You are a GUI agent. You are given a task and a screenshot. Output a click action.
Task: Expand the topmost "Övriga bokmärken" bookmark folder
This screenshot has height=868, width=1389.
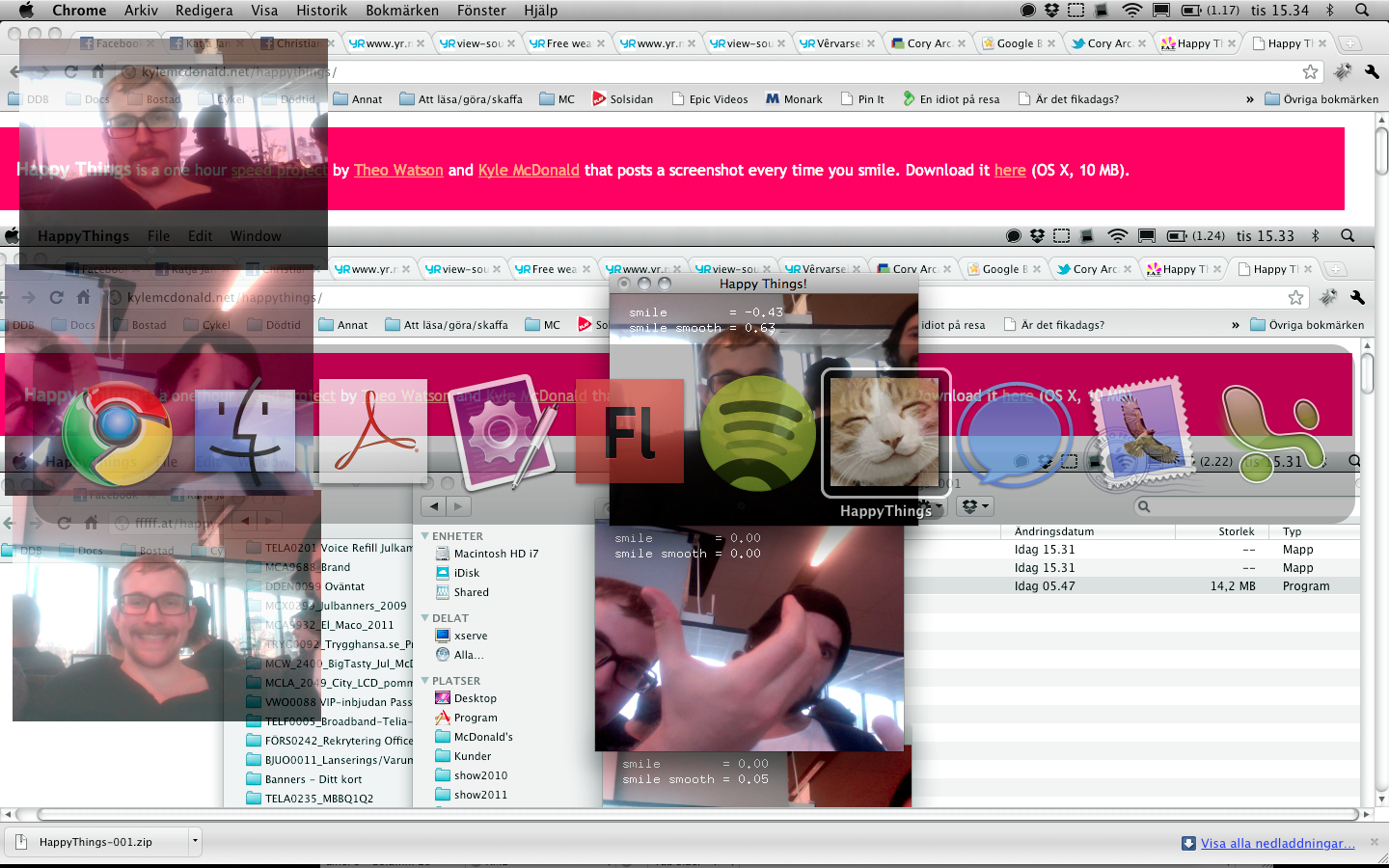[x=1321, y=99]
